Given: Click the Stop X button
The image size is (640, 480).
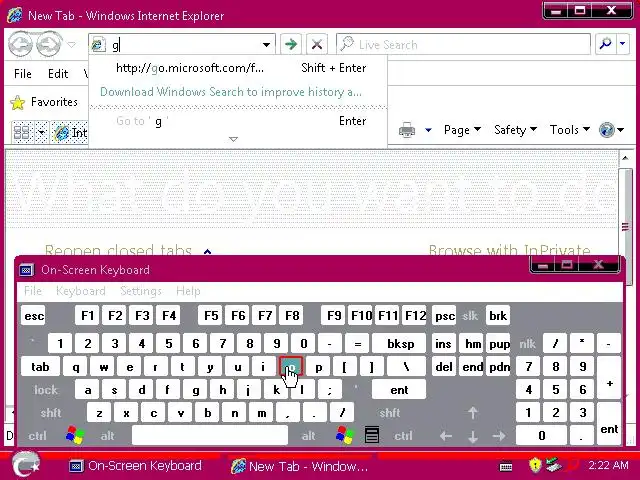Looking at the screenshot, I should [317, 44].
